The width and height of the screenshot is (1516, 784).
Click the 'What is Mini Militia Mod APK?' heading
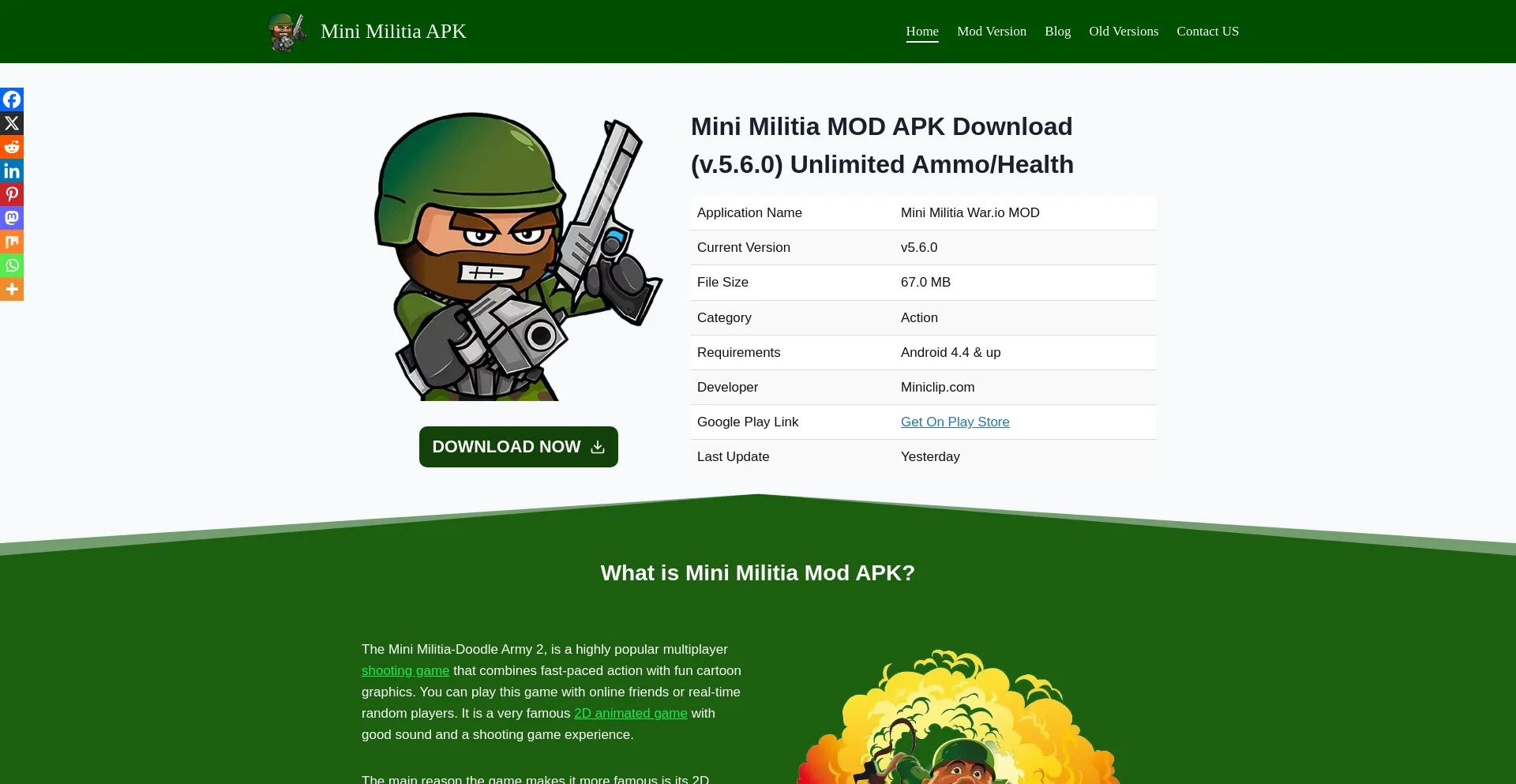tap(758, 573)
